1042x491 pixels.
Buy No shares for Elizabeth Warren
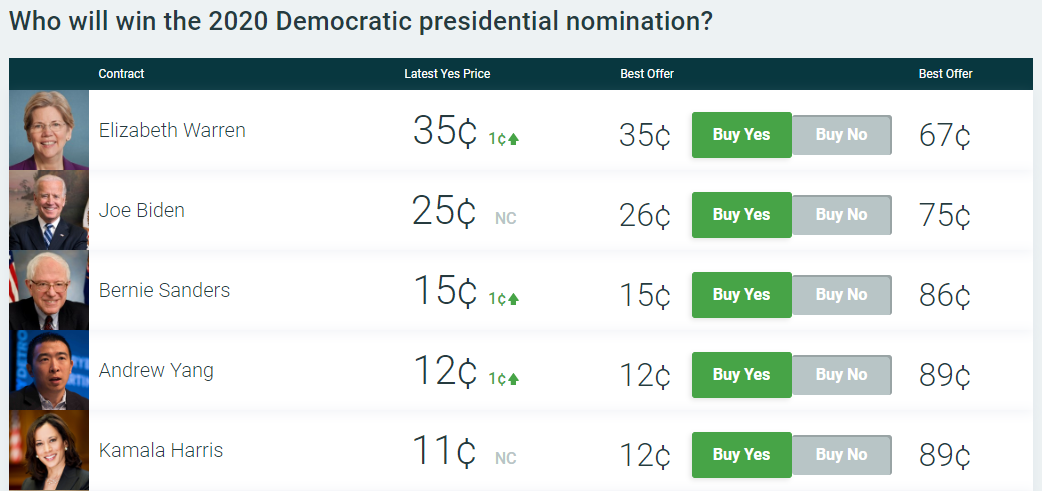841,135
